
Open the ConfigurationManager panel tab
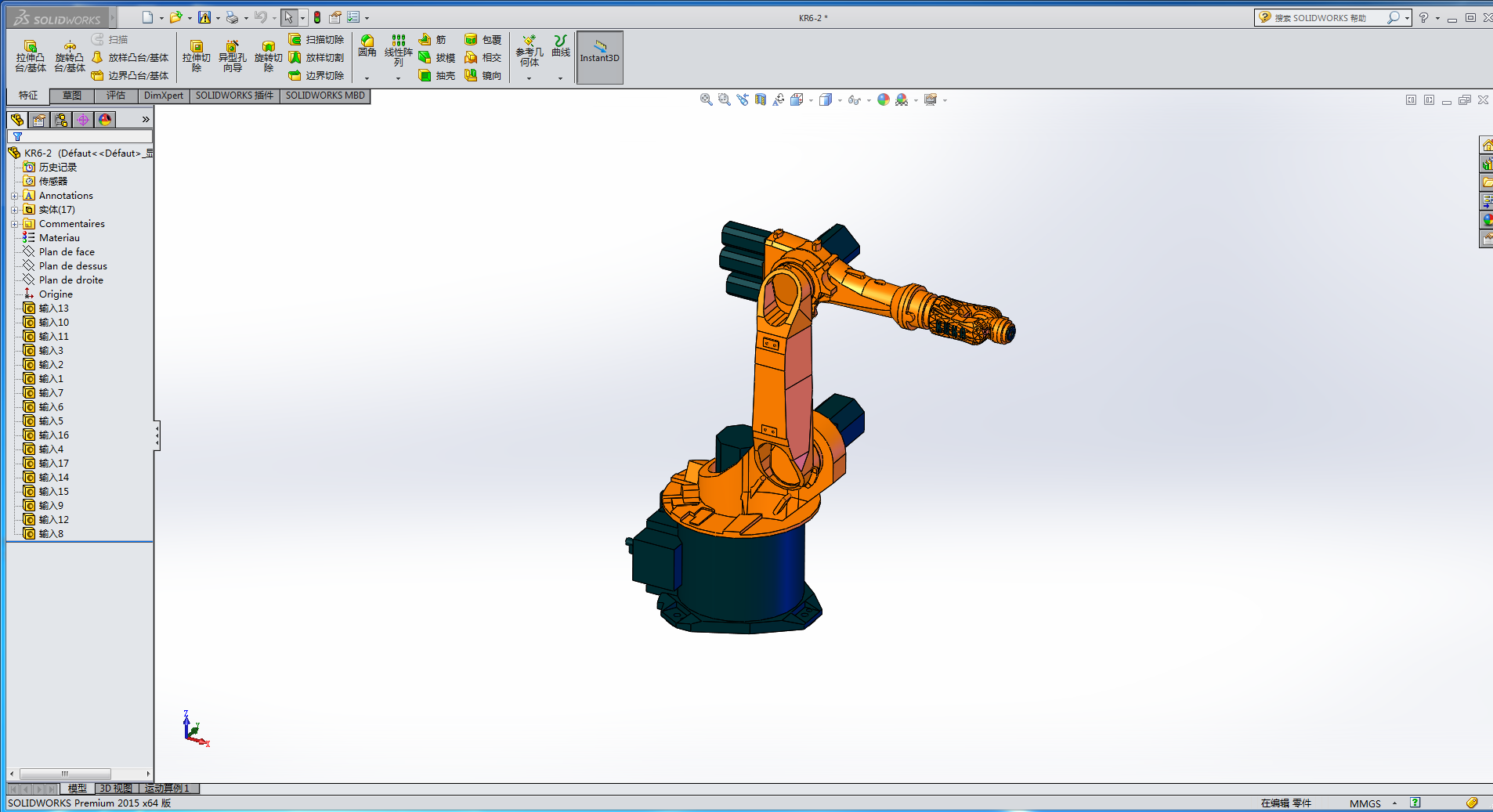coord(61,120)
